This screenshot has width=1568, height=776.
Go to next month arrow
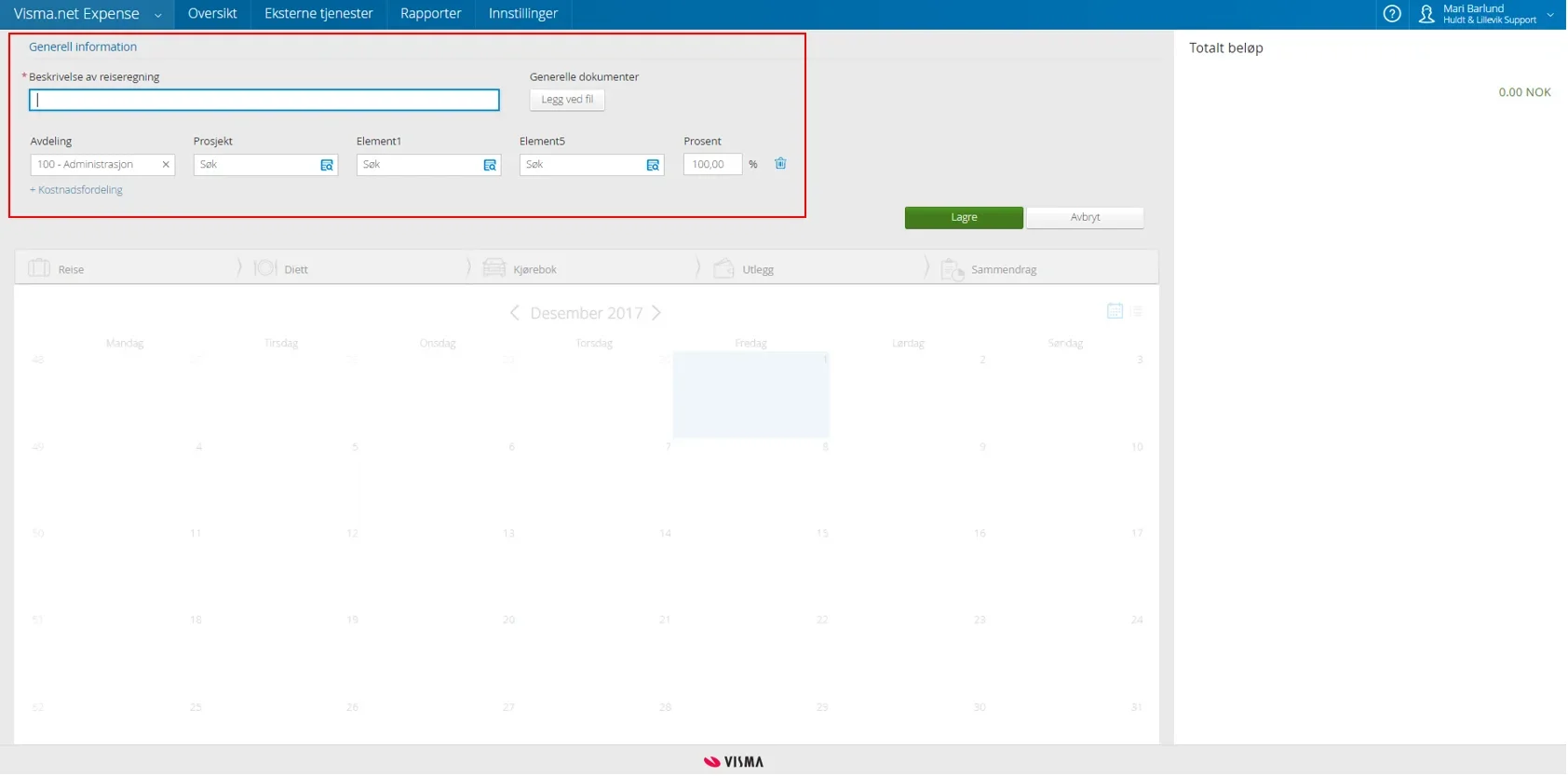point(656,313)
